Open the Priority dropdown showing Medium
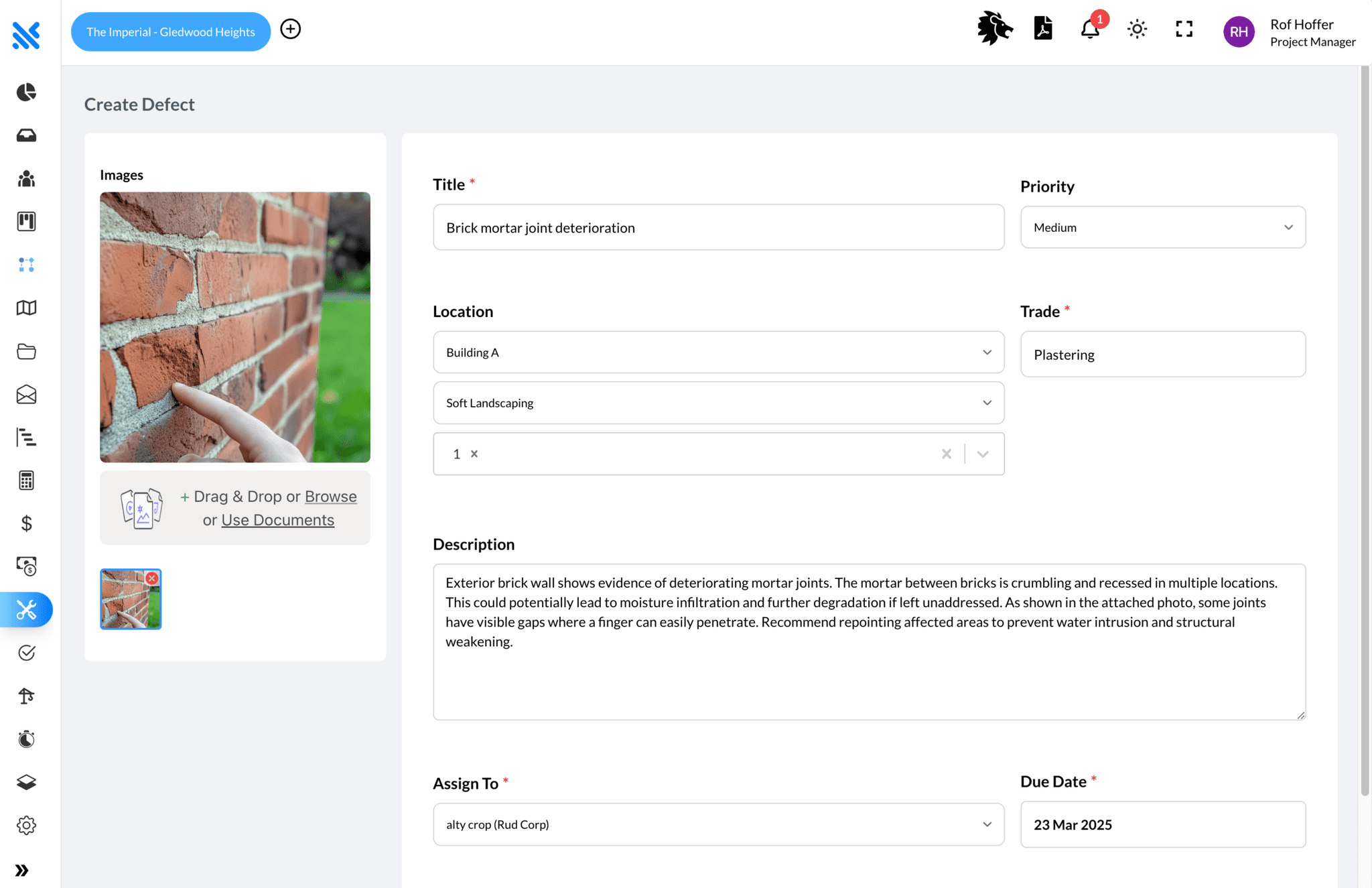Screen dimensions: 1372x888 coord(1162,227)
